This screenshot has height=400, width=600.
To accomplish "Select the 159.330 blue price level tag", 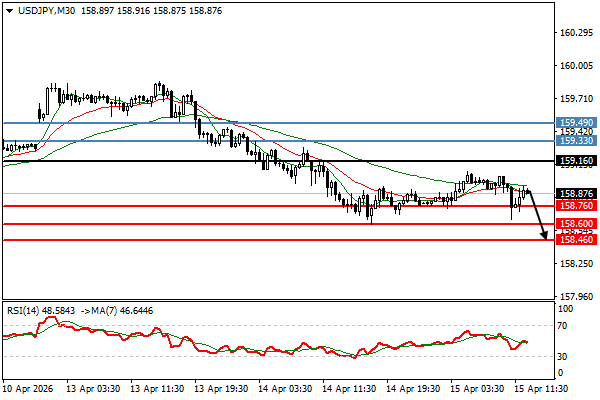I will click(x=577, y=142).
